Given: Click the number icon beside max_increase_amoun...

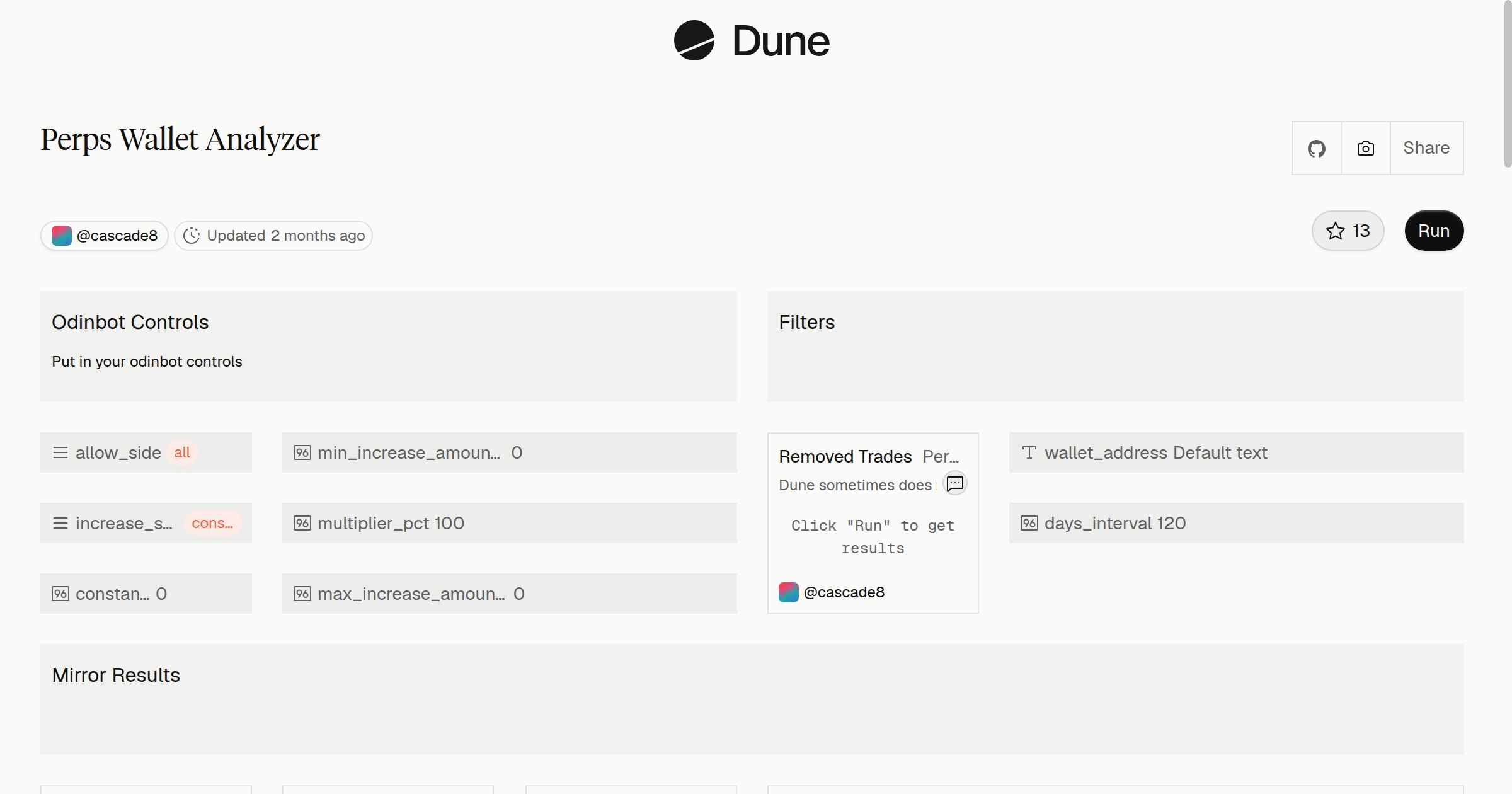Looking at the screenshot, I should (302, 594).
